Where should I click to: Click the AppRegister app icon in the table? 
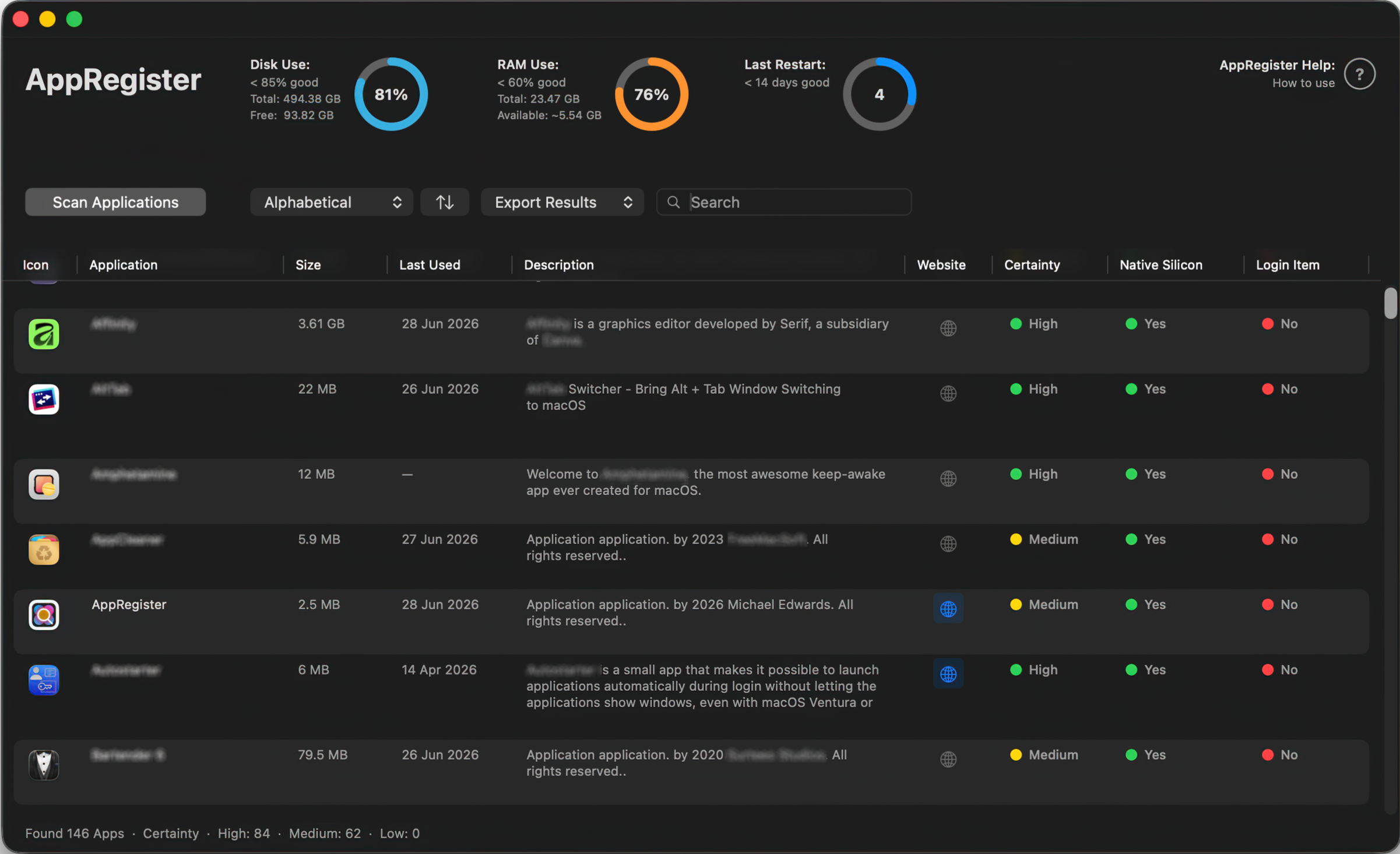pyautogui.click(x=44, y=615)
